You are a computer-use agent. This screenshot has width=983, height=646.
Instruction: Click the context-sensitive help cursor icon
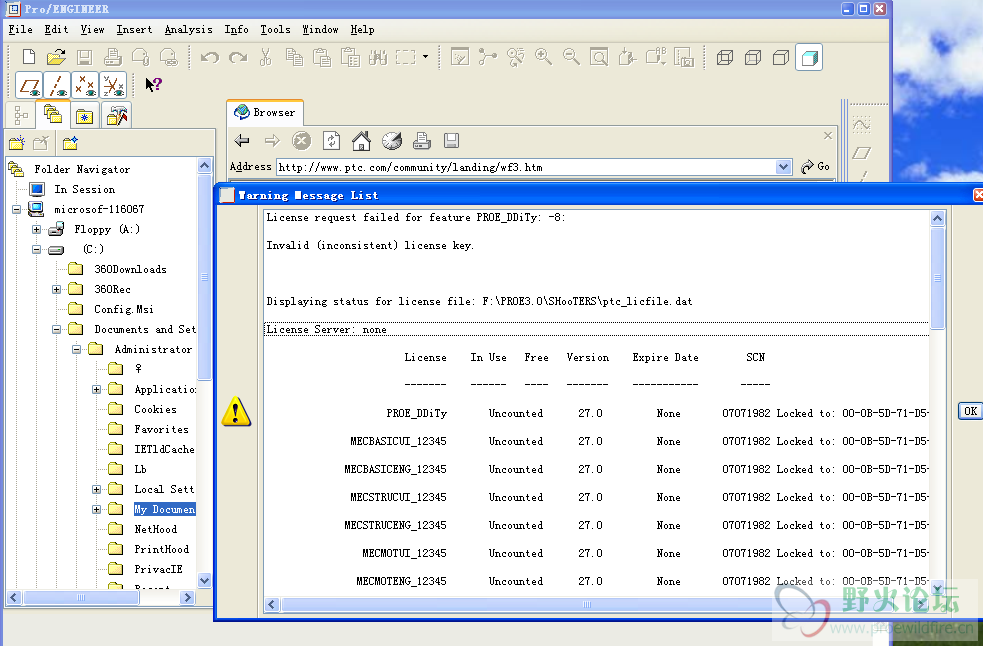coord(154,85)
